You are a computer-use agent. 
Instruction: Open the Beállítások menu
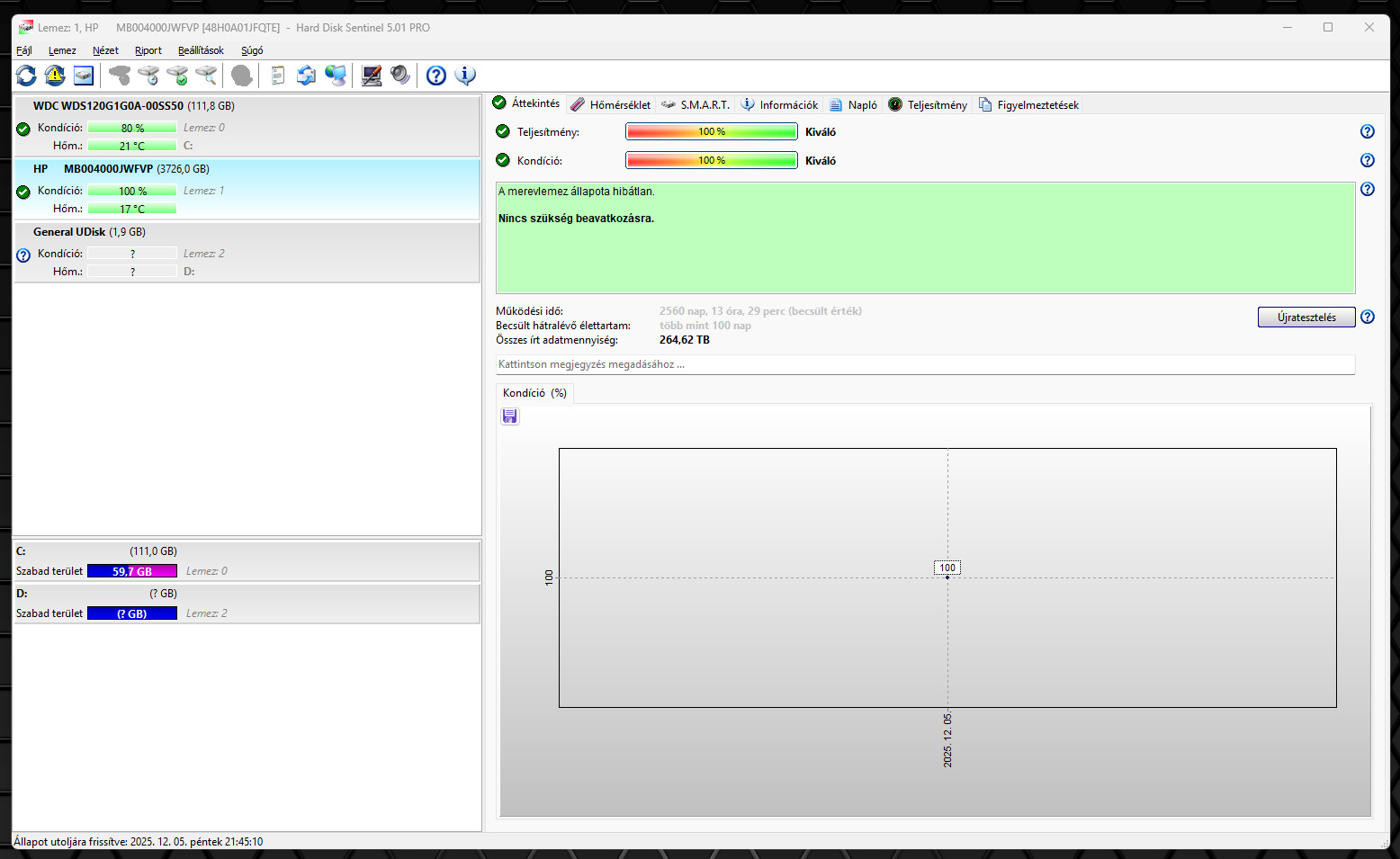tap(201, 50)
